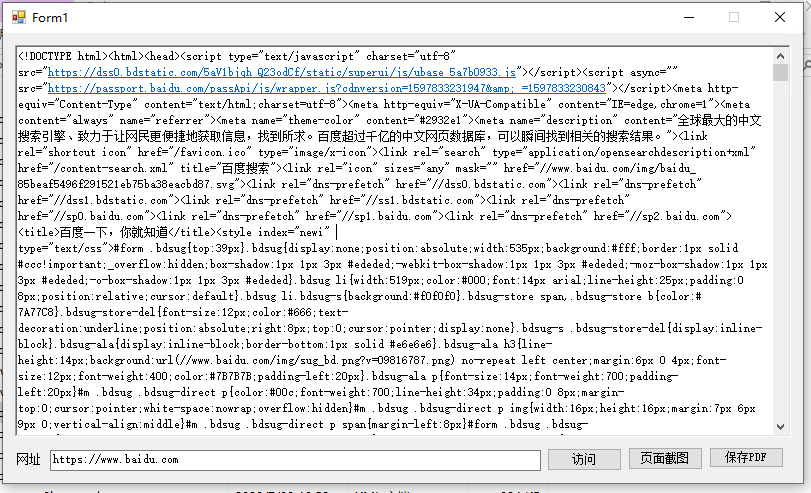Click the Form1 window title text
This screenshot has width=811, height=493.
click(x=50, y=18)
